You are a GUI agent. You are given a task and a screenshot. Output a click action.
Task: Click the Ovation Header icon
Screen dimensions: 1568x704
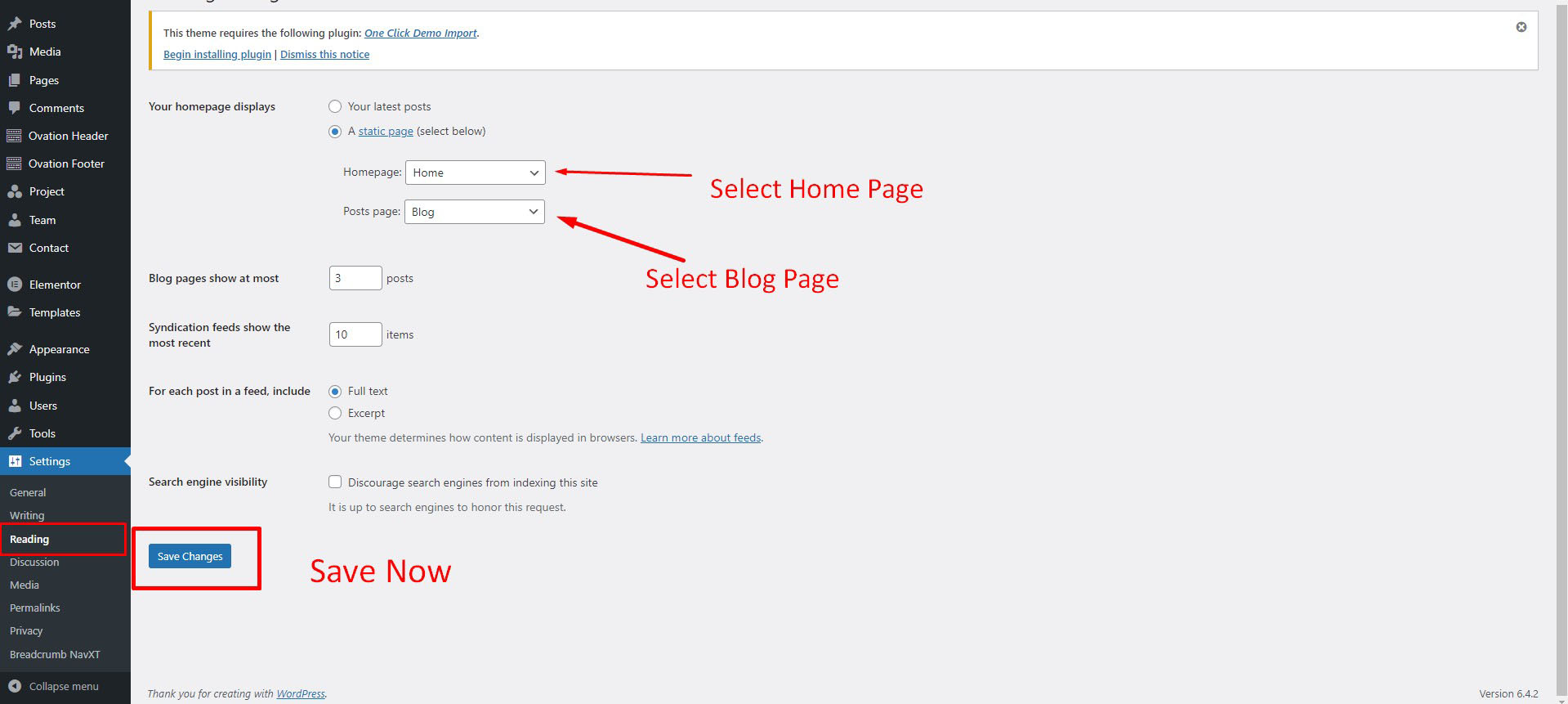[x=15, y=136]
